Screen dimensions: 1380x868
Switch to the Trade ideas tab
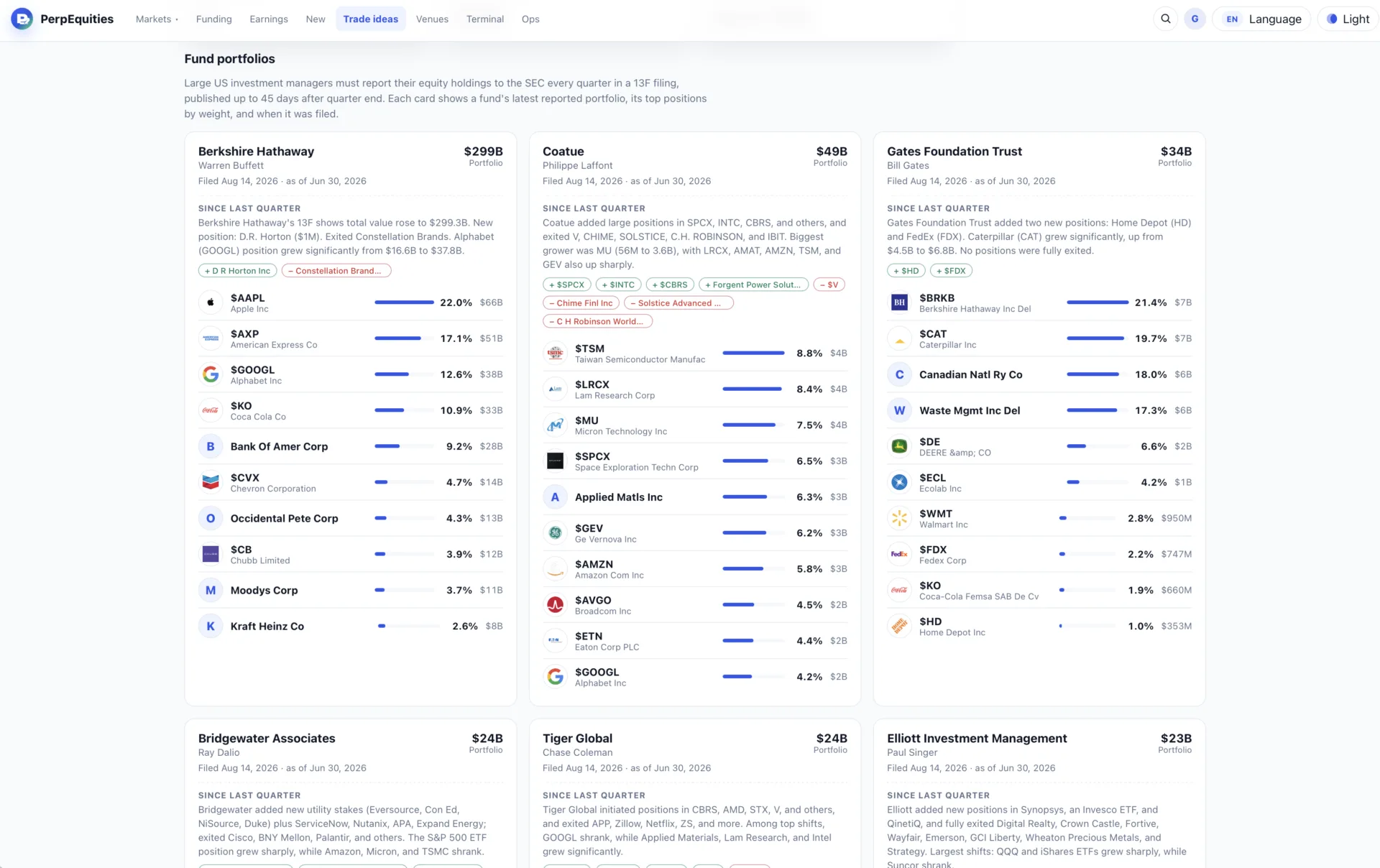(x=371, y=19)
